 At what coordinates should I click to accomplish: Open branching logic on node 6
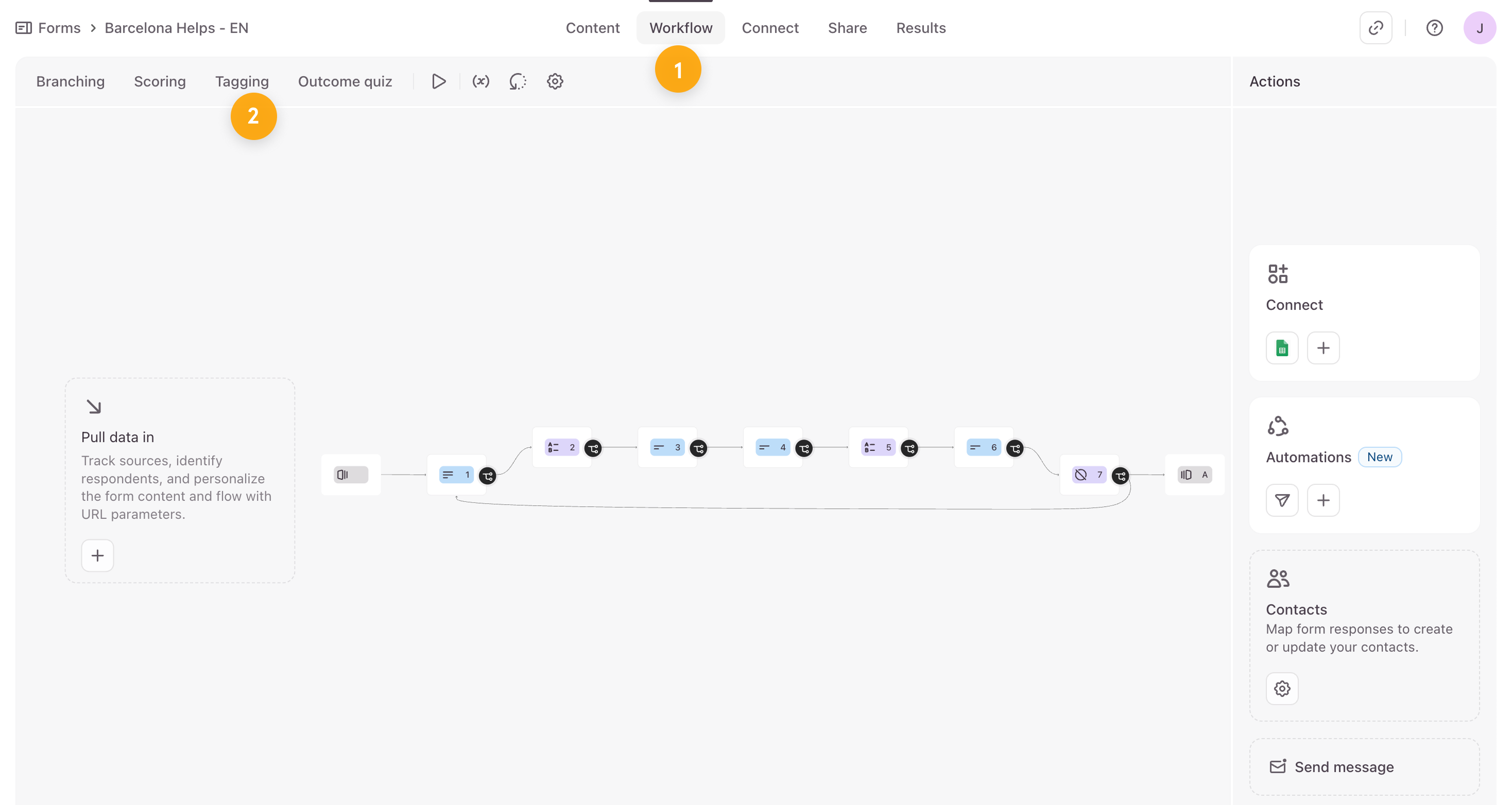1015,448
